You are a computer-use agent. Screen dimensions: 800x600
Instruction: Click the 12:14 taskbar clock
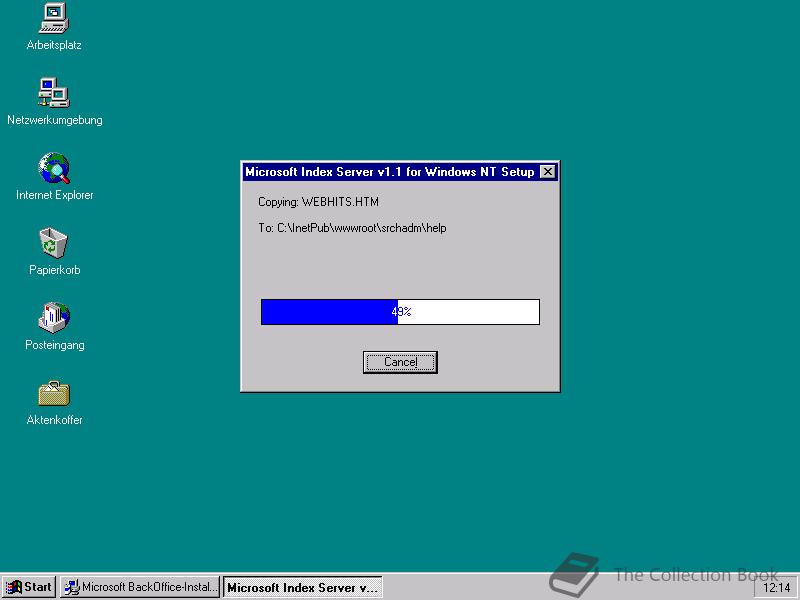776,588
